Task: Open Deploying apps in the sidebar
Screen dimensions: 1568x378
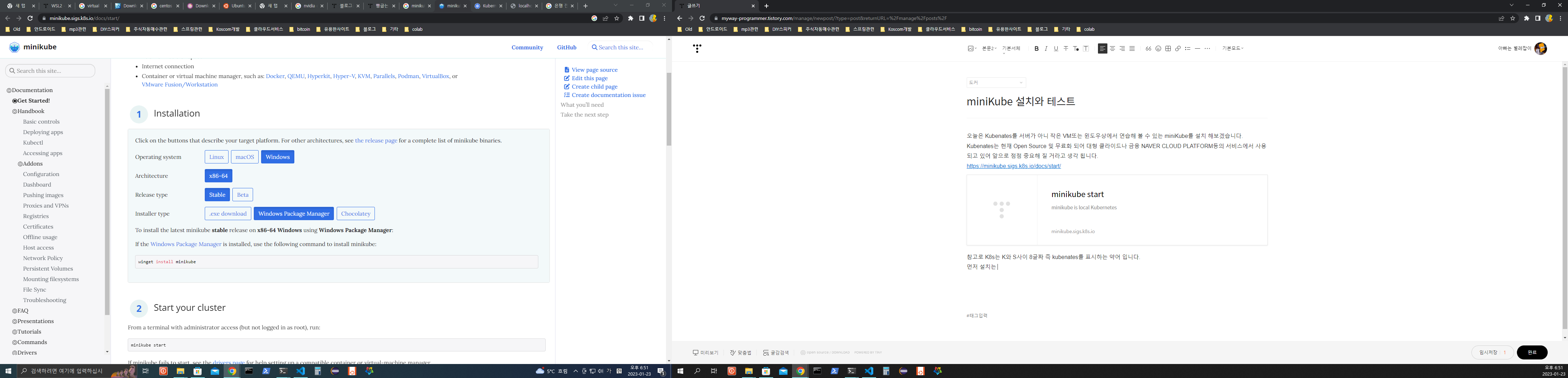Action: coord(43,132)
